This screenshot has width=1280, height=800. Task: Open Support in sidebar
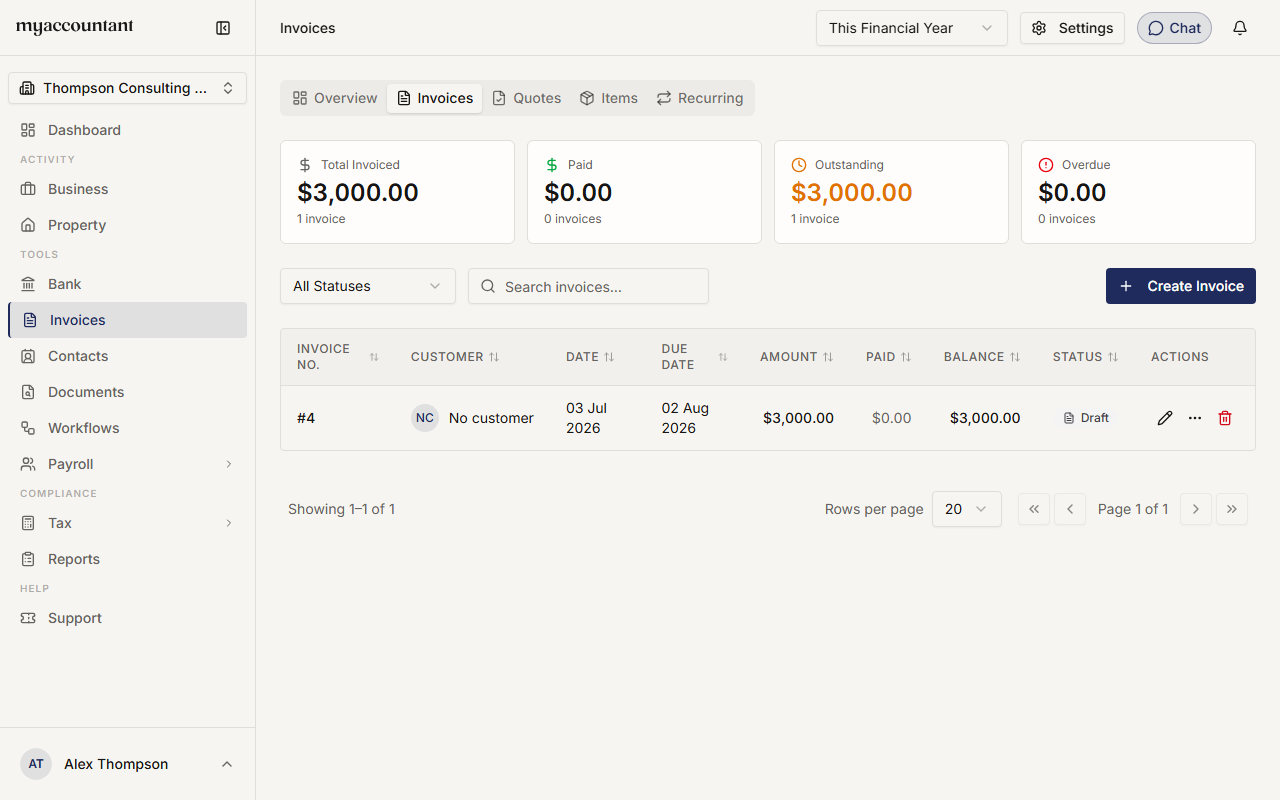tap(127, 618)
